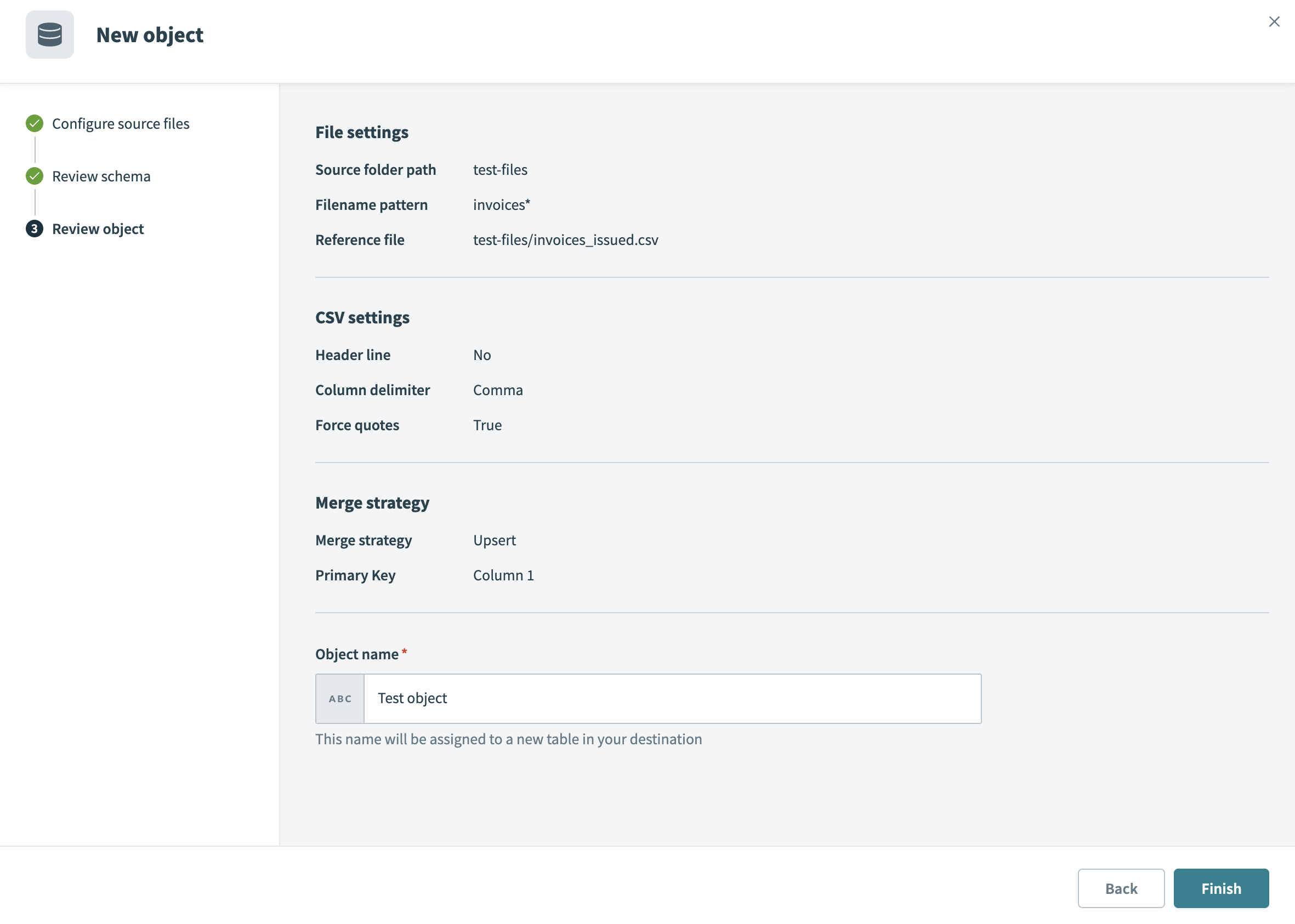Viewport: 1295px width, 924px height.
Task: Close the New object dialog
Action: [1274, 21]
